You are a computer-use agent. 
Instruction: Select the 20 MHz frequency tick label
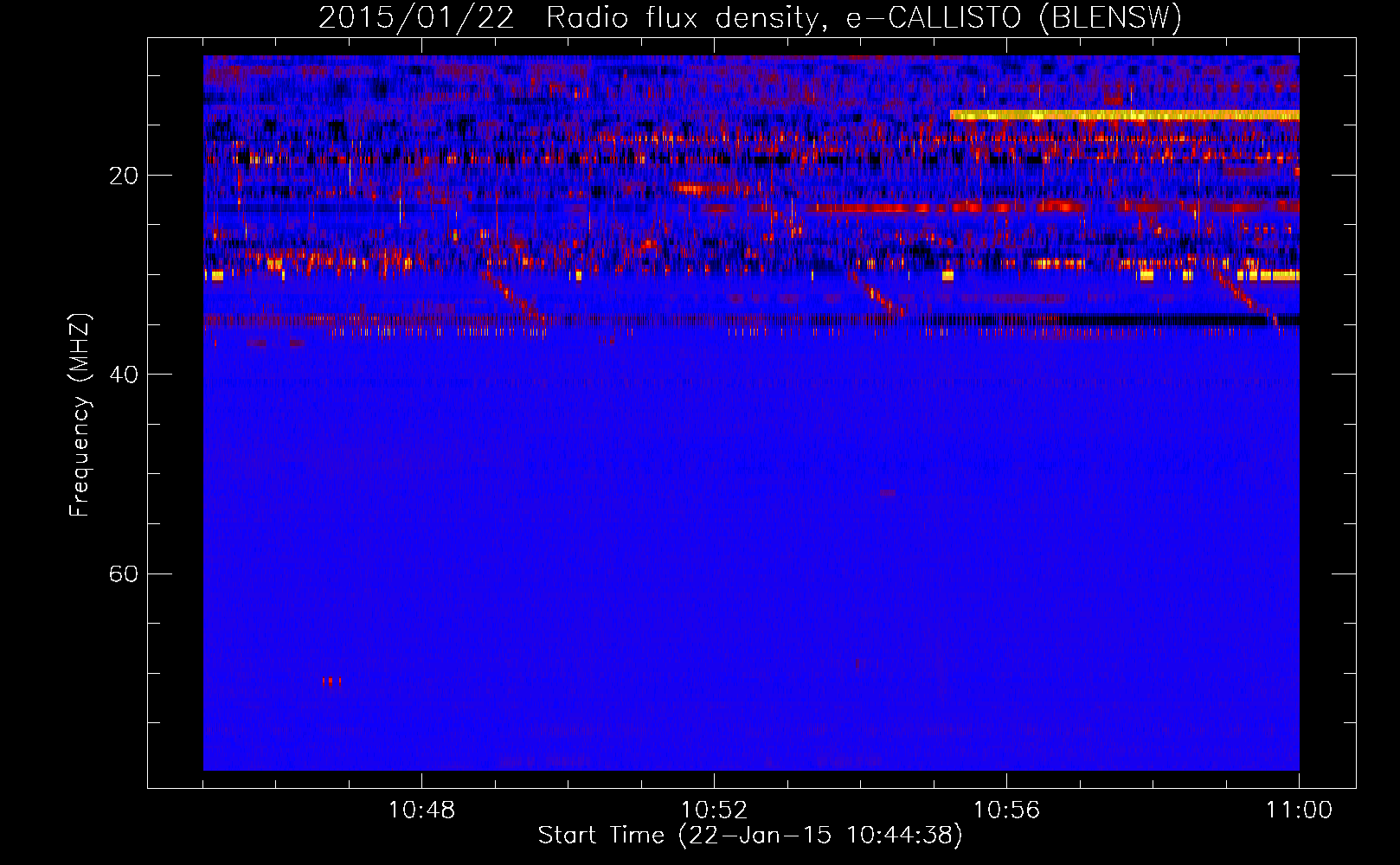[123, 176]
